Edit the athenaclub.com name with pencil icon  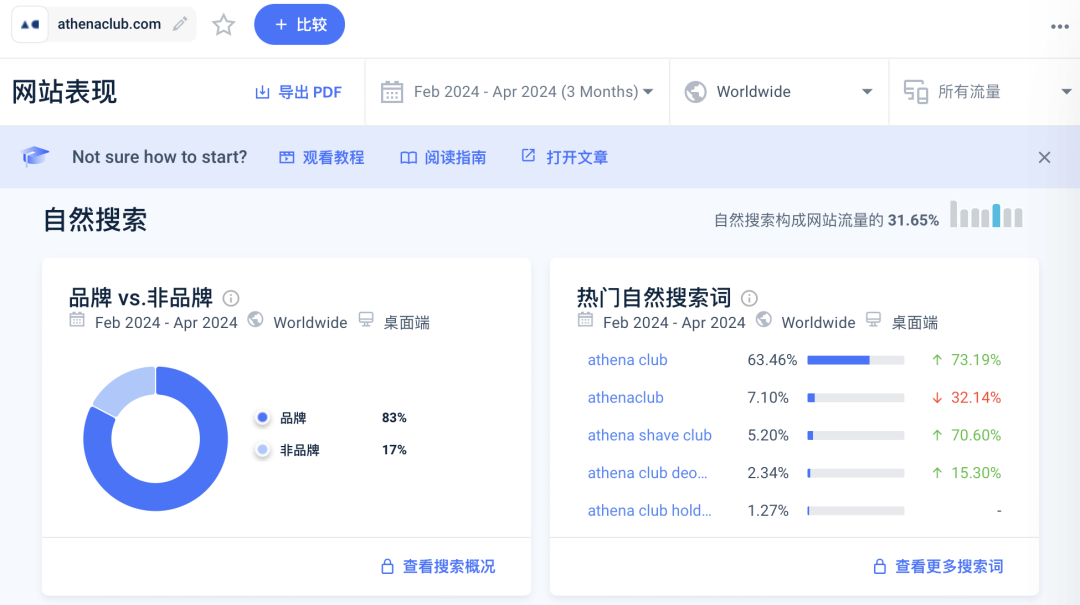pyautogui.click(x=179, y=22)
